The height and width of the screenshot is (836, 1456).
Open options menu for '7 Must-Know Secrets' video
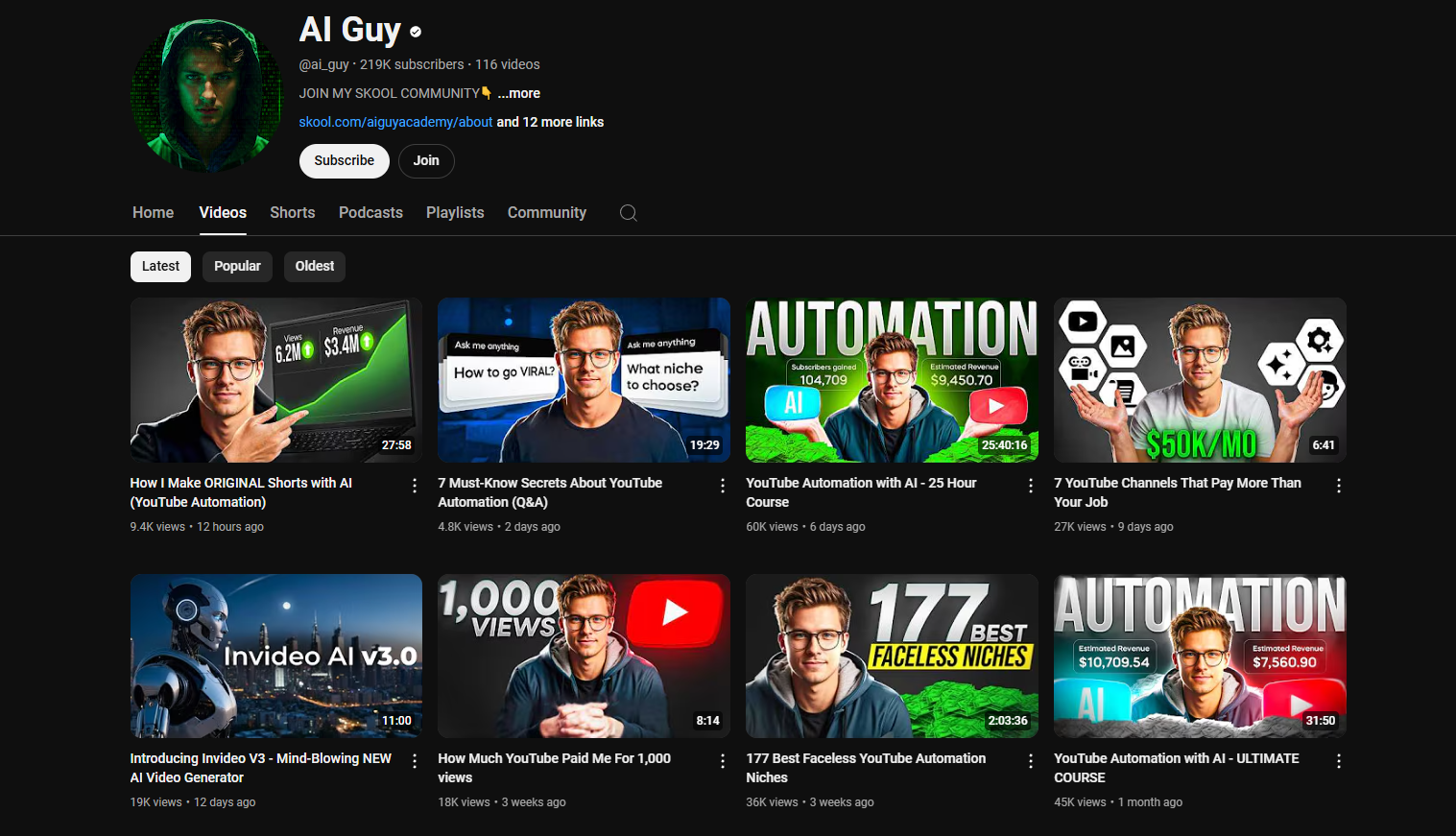[x=723, y=486]
